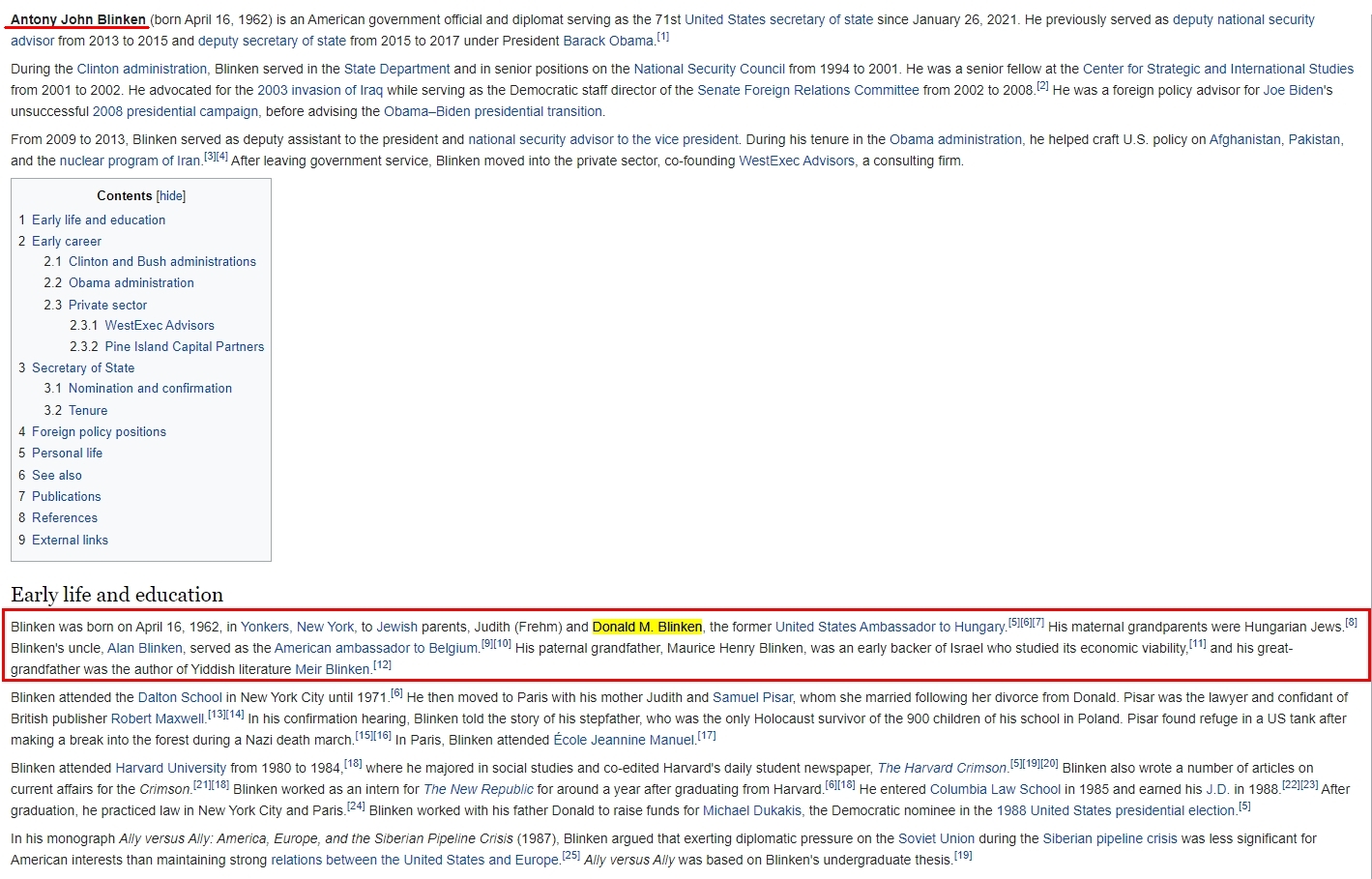Follow Afghanistan link

[1245, 139]
